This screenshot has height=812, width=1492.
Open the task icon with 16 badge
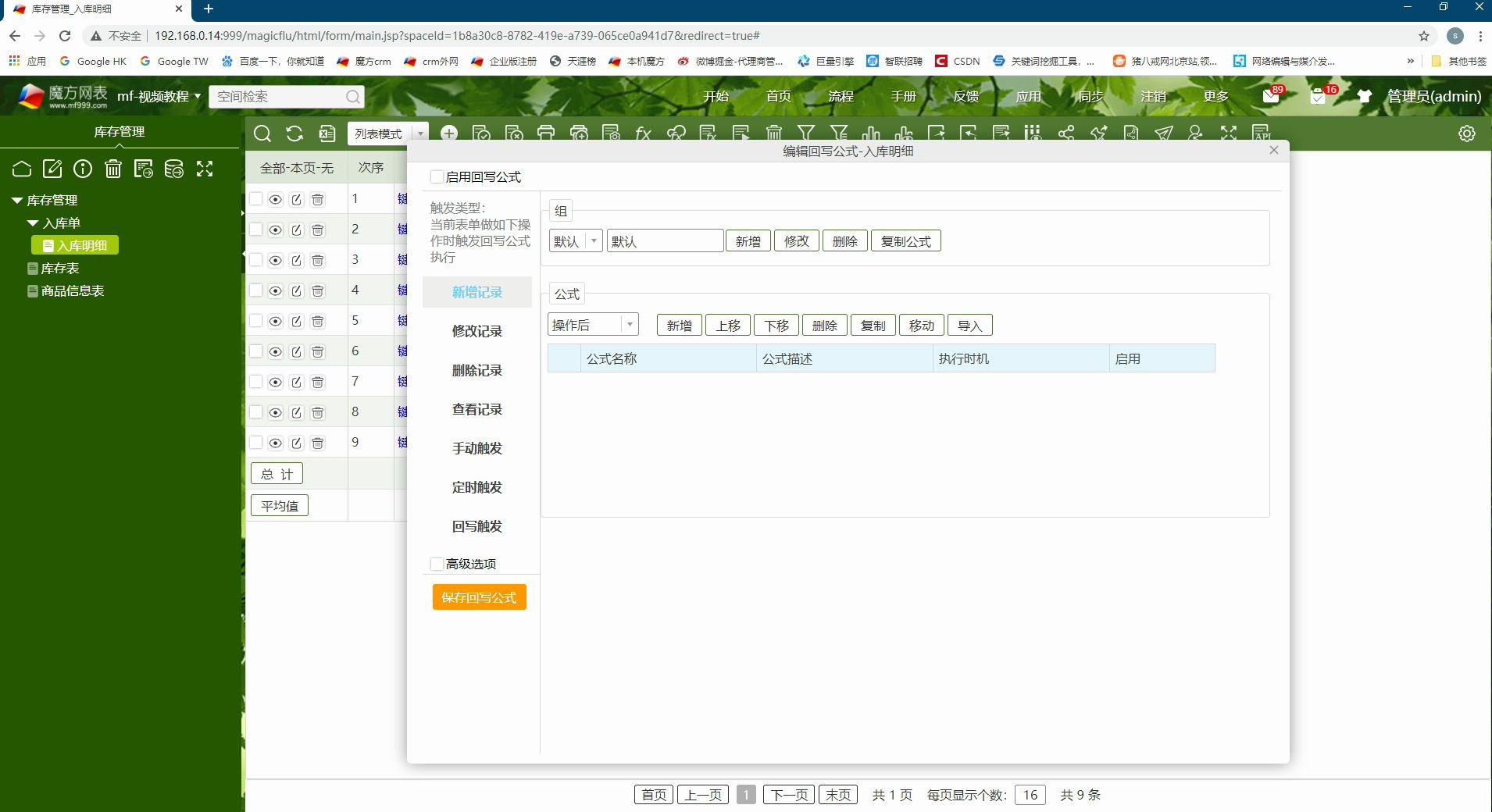coord(1319,96)
